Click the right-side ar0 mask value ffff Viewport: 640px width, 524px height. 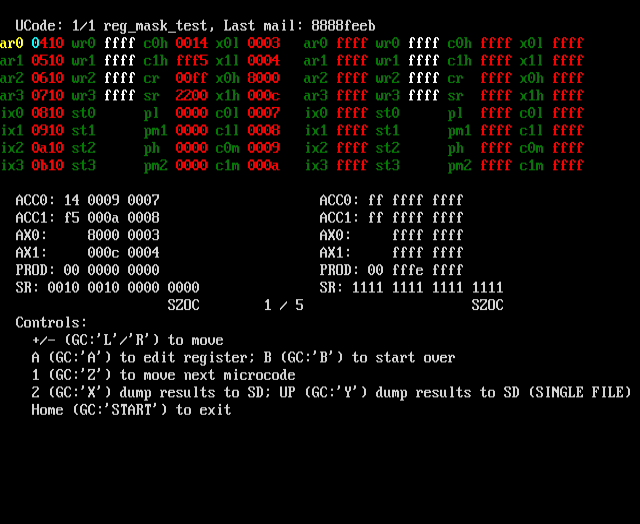pyautogui.click(x=352, y=43)
